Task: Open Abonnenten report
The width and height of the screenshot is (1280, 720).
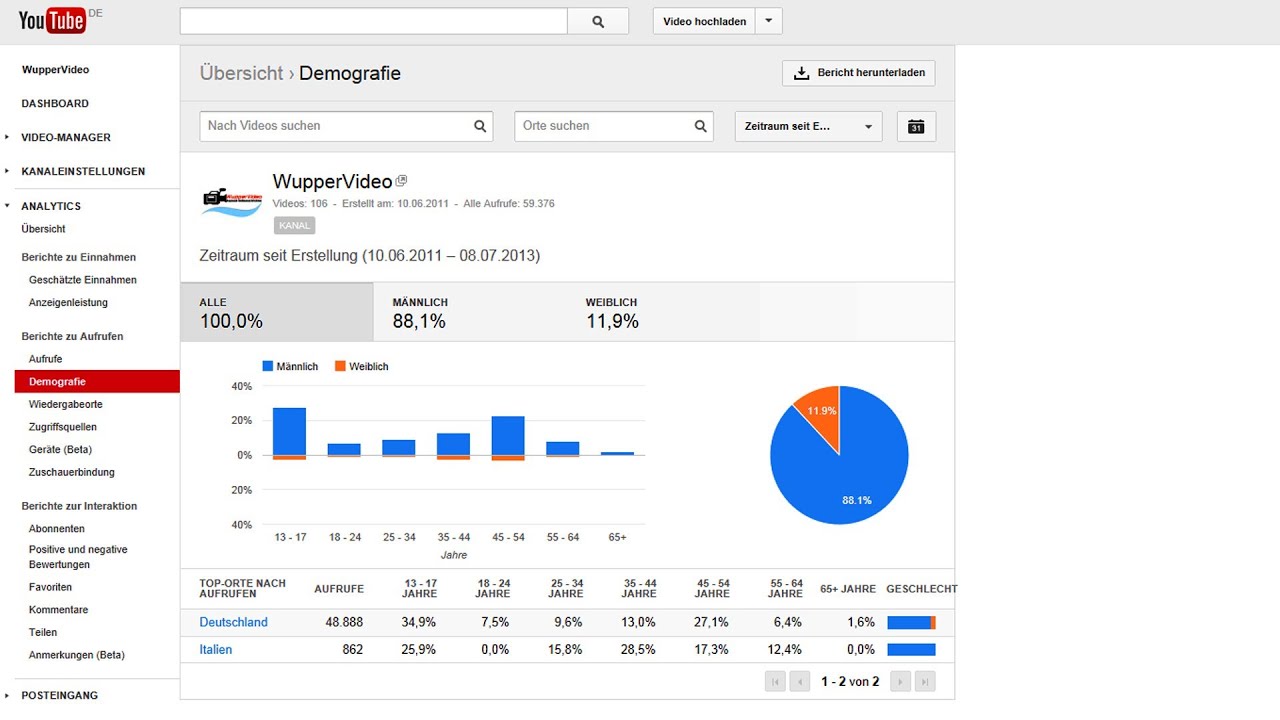Action: [57, 529]
